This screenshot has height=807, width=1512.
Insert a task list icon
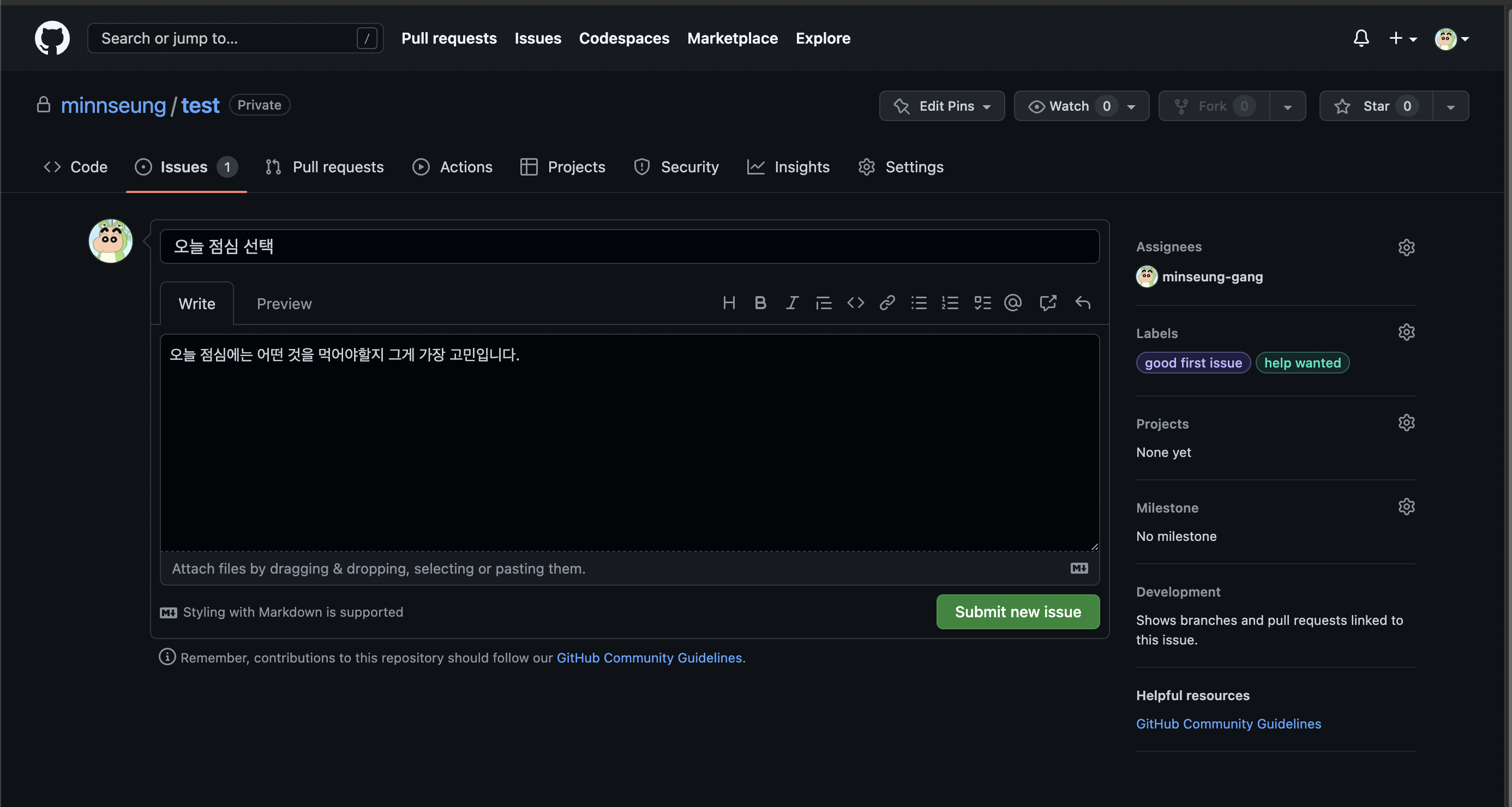(x=982, y=303)
